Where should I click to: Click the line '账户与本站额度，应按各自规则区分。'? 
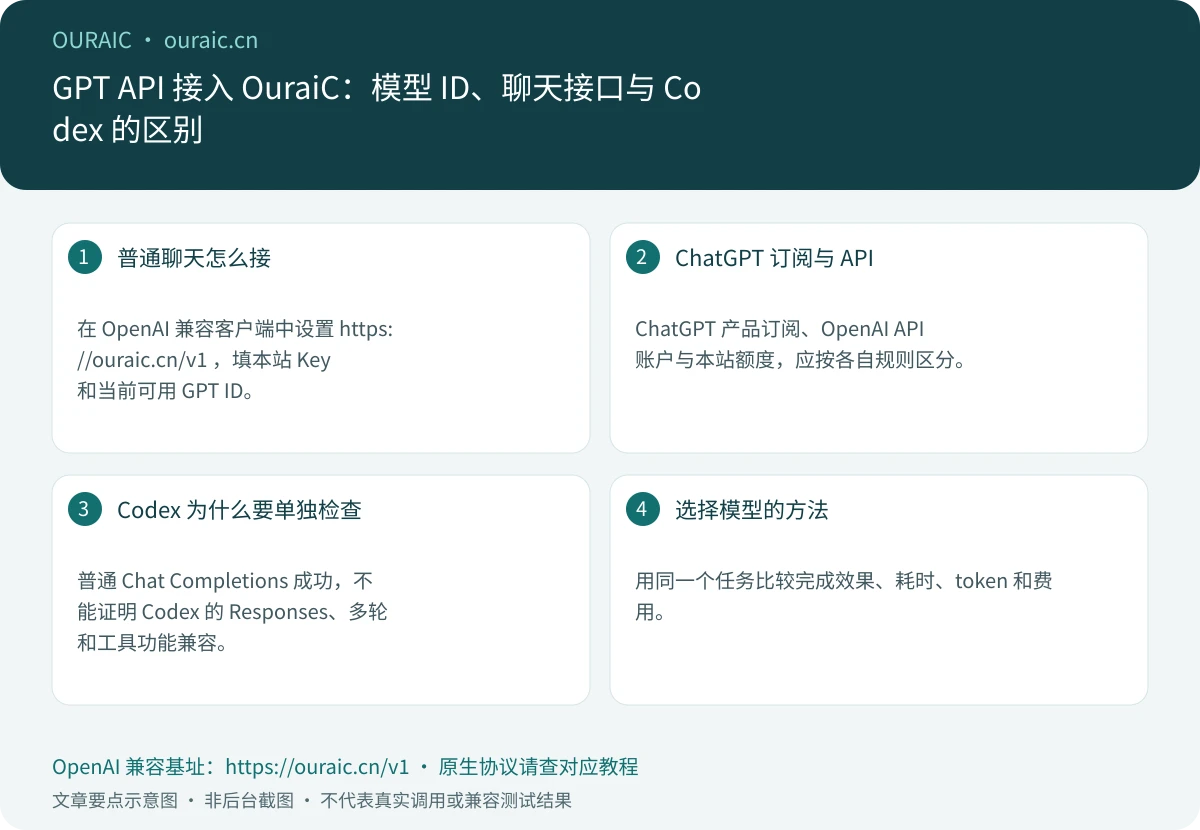click(x=802, y=360)
